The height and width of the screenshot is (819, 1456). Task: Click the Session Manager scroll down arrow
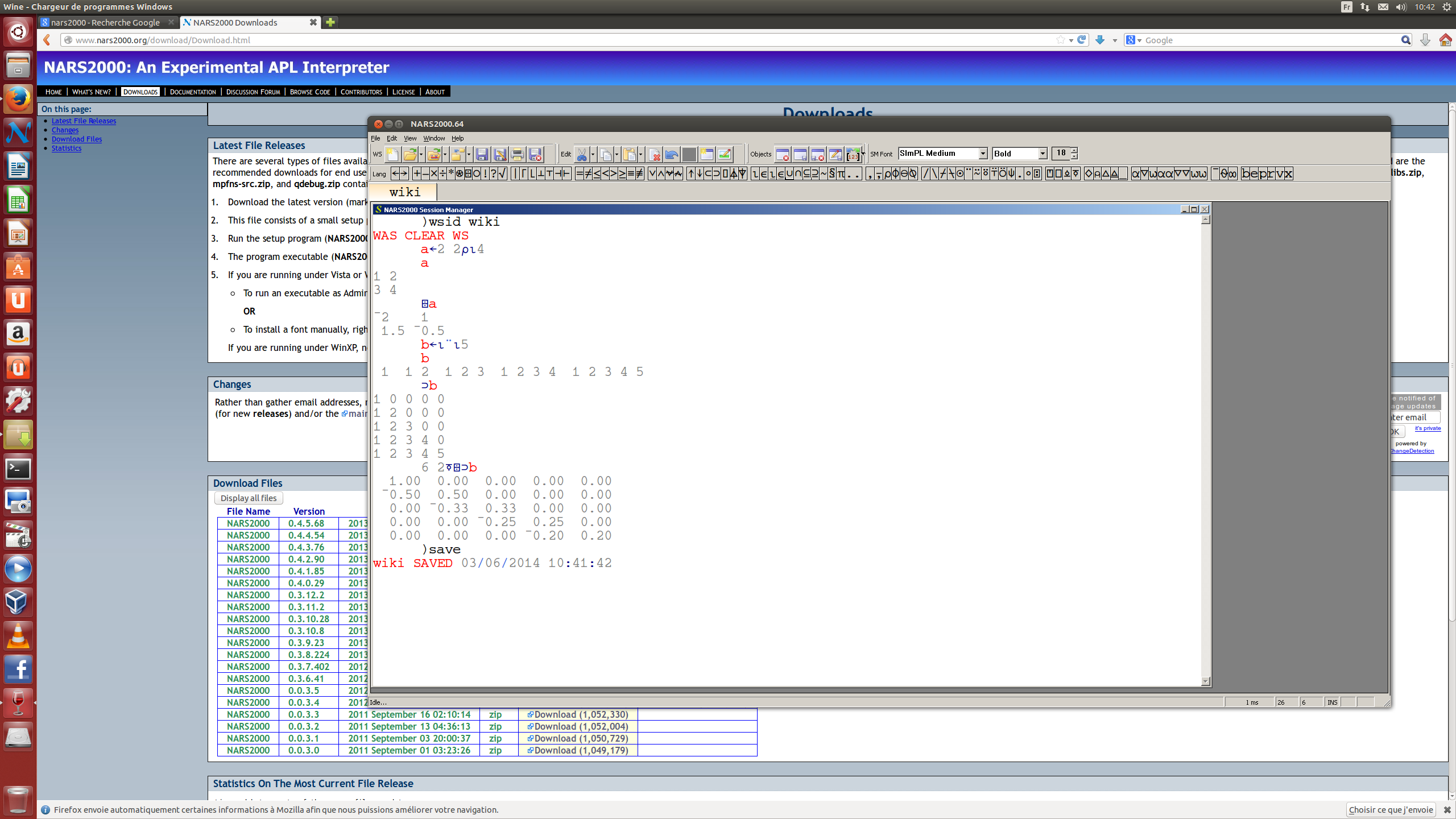click(1205, 681)
